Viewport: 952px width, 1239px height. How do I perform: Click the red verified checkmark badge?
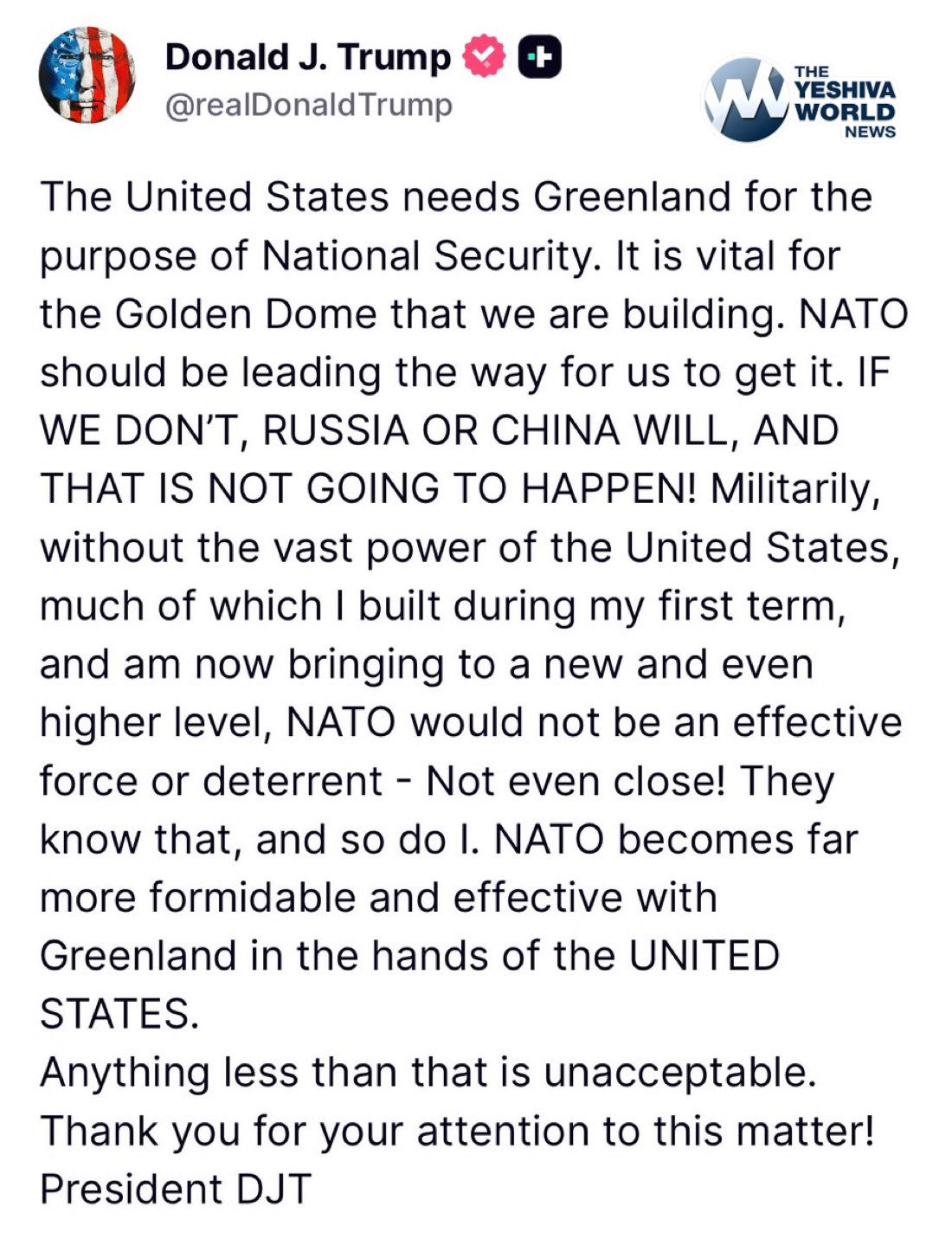[485, 57]
